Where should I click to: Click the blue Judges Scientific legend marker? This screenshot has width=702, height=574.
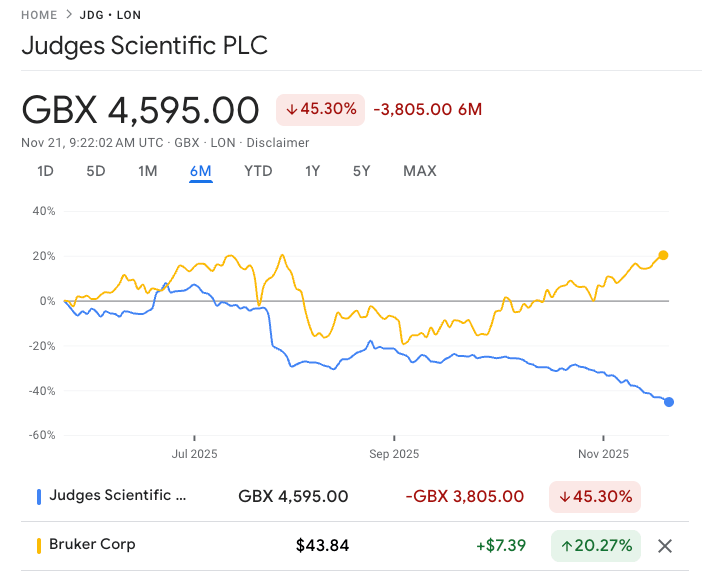(38, 496)
